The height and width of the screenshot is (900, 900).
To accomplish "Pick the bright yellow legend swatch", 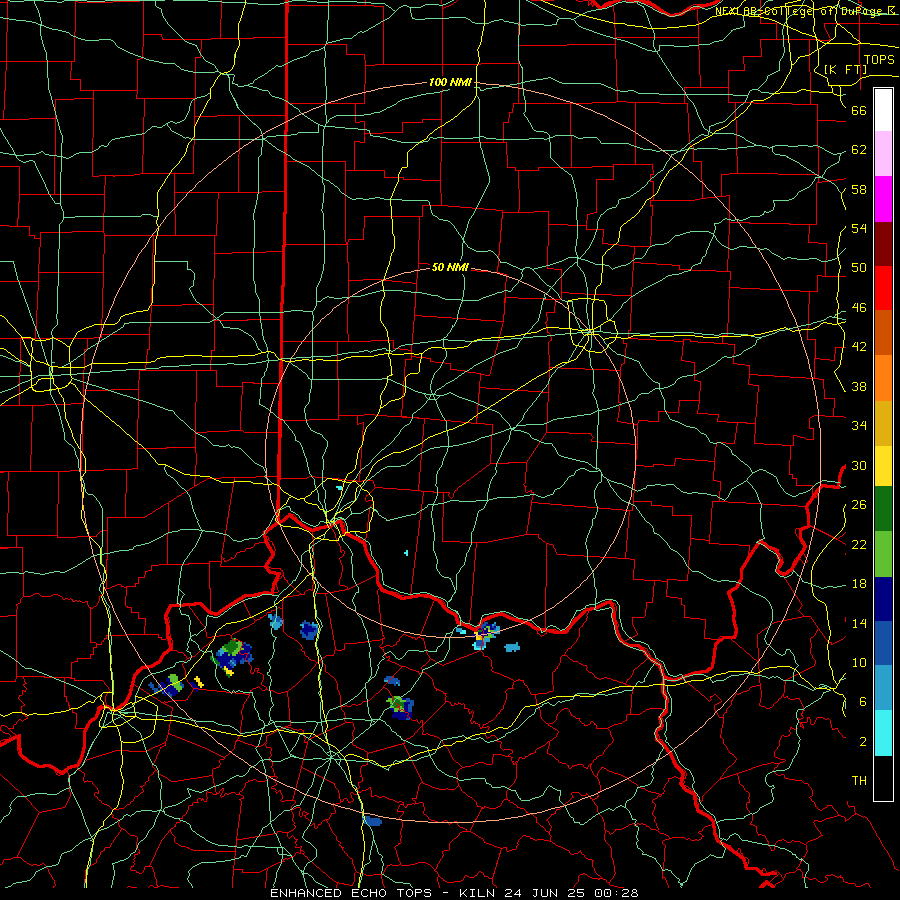I will pyautogui.click(x=883, y=466).
